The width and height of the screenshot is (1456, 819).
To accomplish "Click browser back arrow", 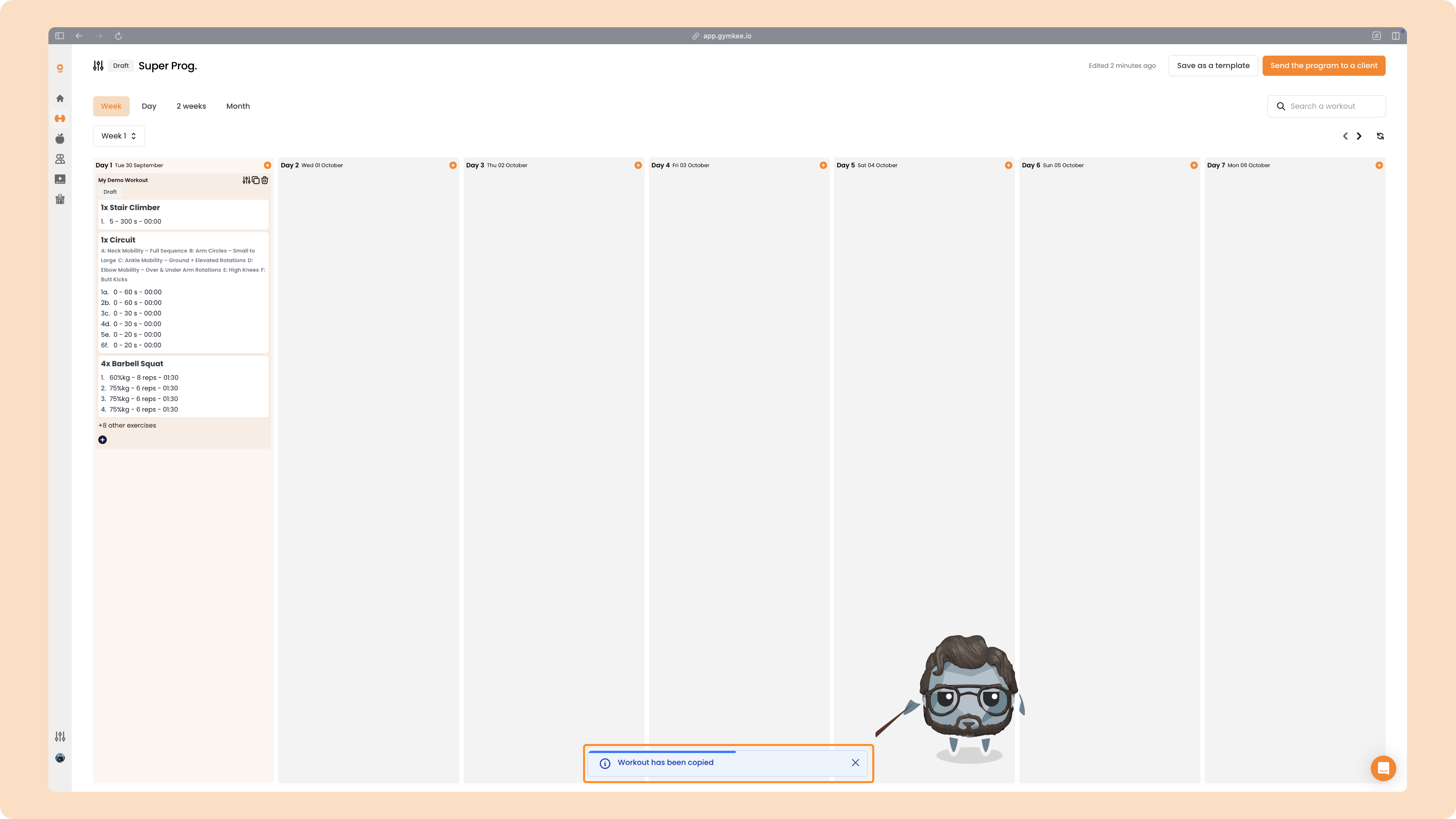I will (x=79, y=36).
